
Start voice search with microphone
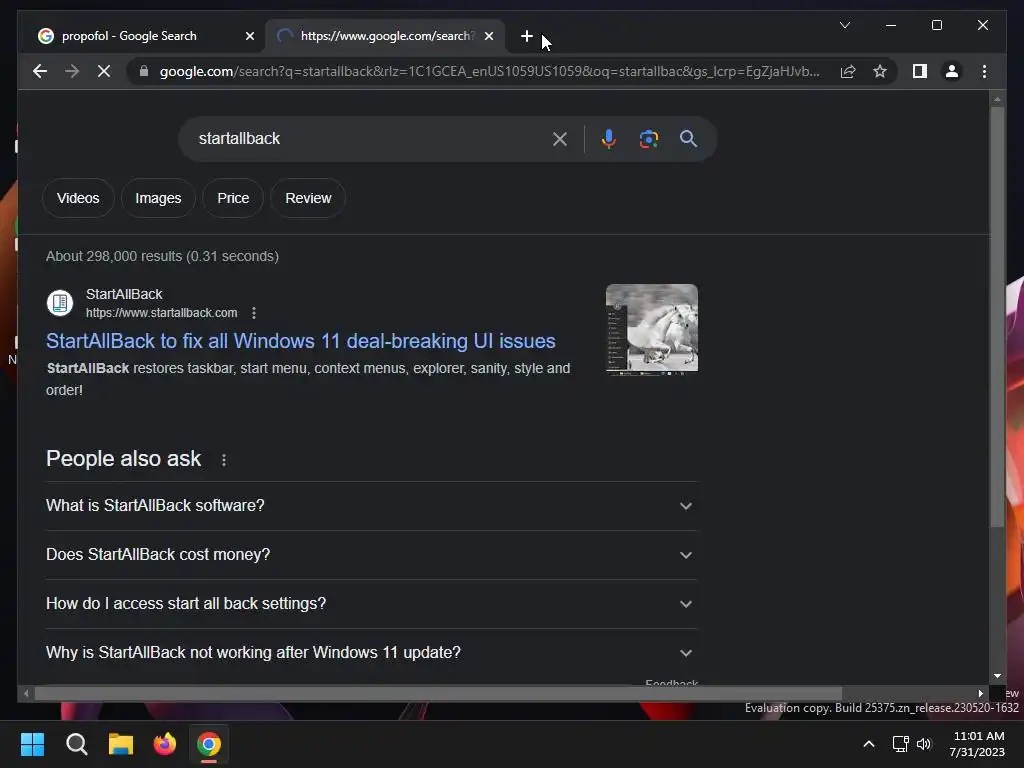(x=609, y=138)
